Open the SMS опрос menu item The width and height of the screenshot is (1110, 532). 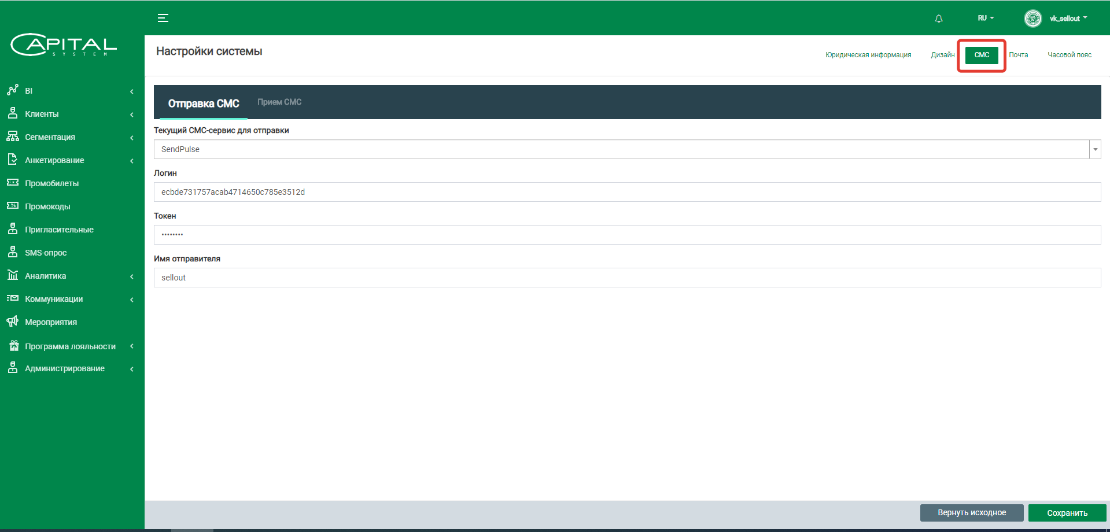[x=45, y=253]
